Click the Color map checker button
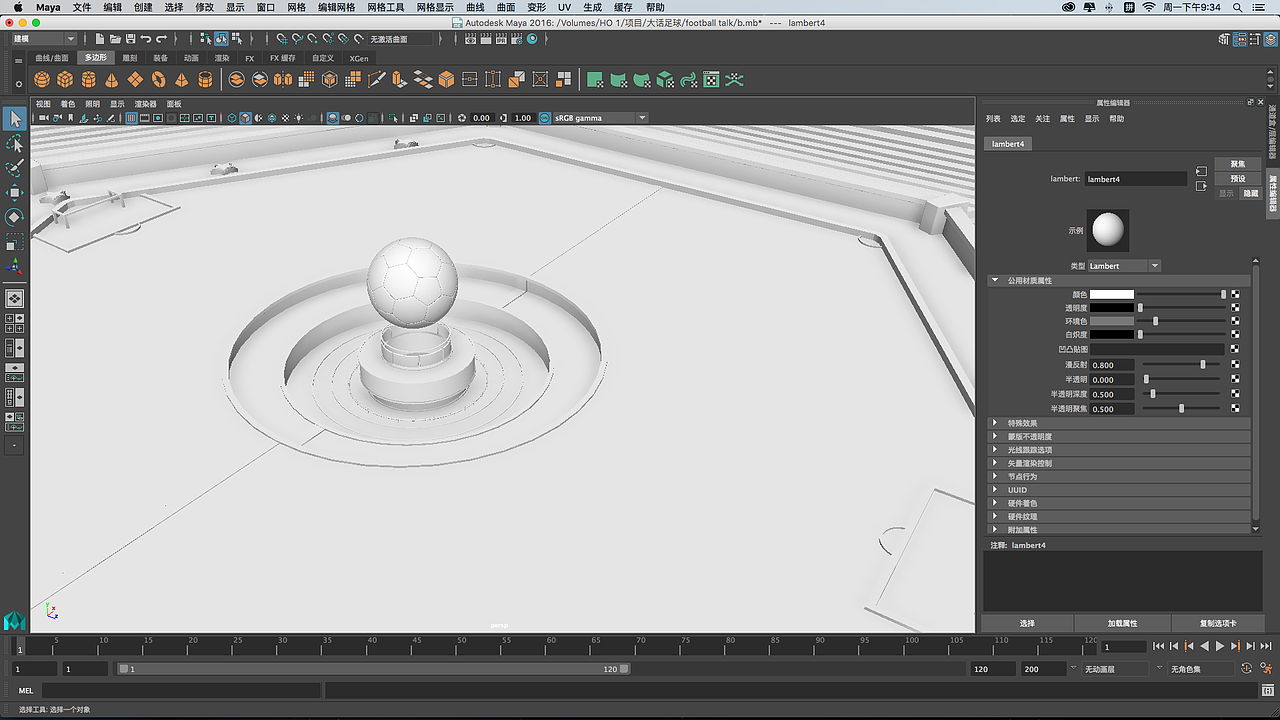The height and width of the screenshot is (720, 1280). (x=1235, y=295)
